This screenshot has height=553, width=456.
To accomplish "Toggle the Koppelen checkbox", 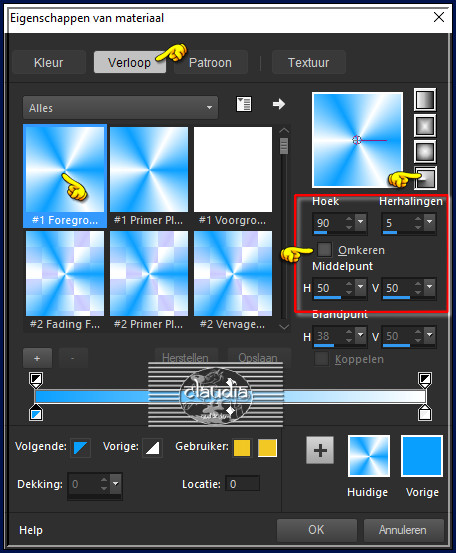I will click(321, 359).
